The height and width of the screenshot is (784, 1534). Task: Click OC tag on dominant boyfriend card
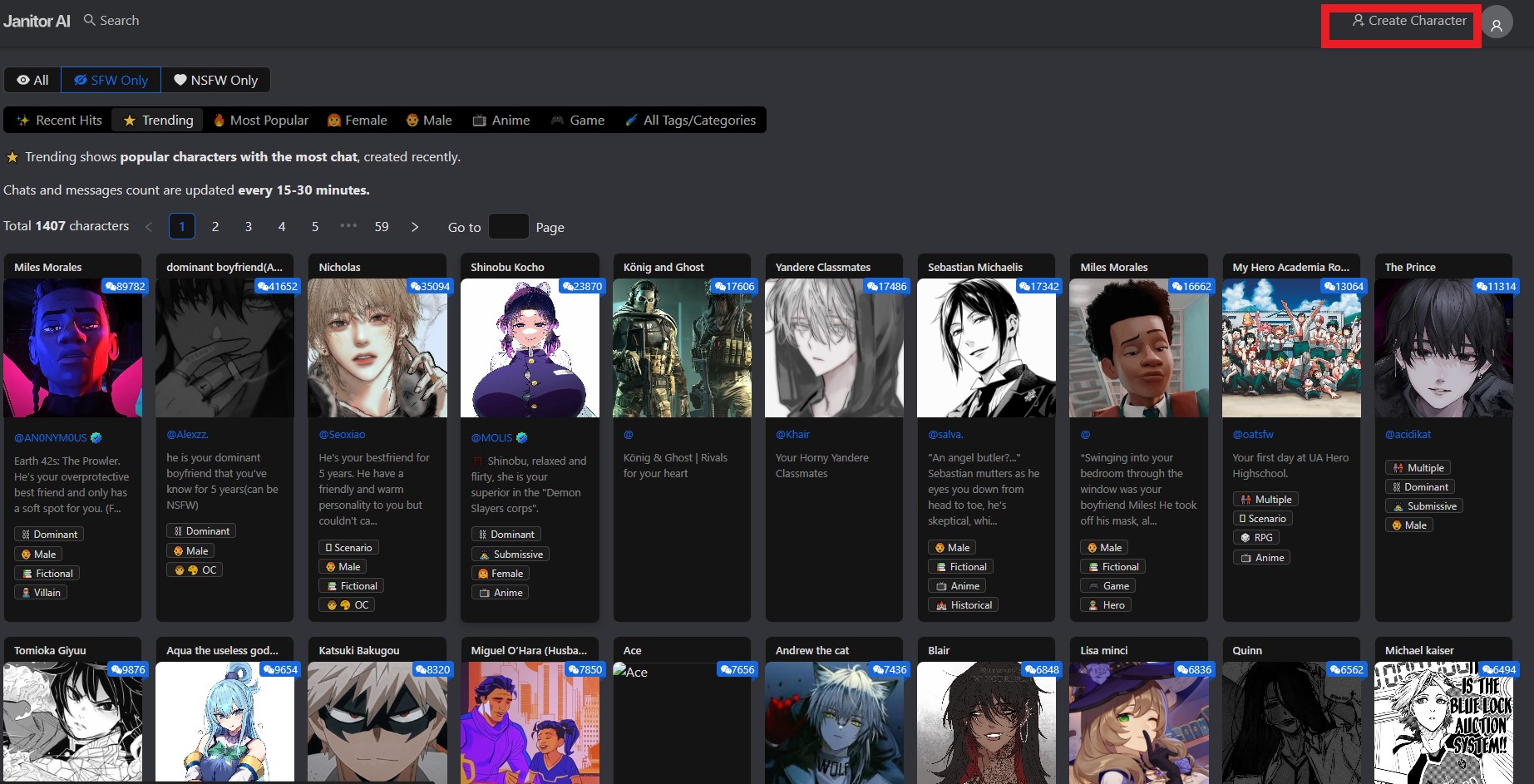tap(195, 570)
